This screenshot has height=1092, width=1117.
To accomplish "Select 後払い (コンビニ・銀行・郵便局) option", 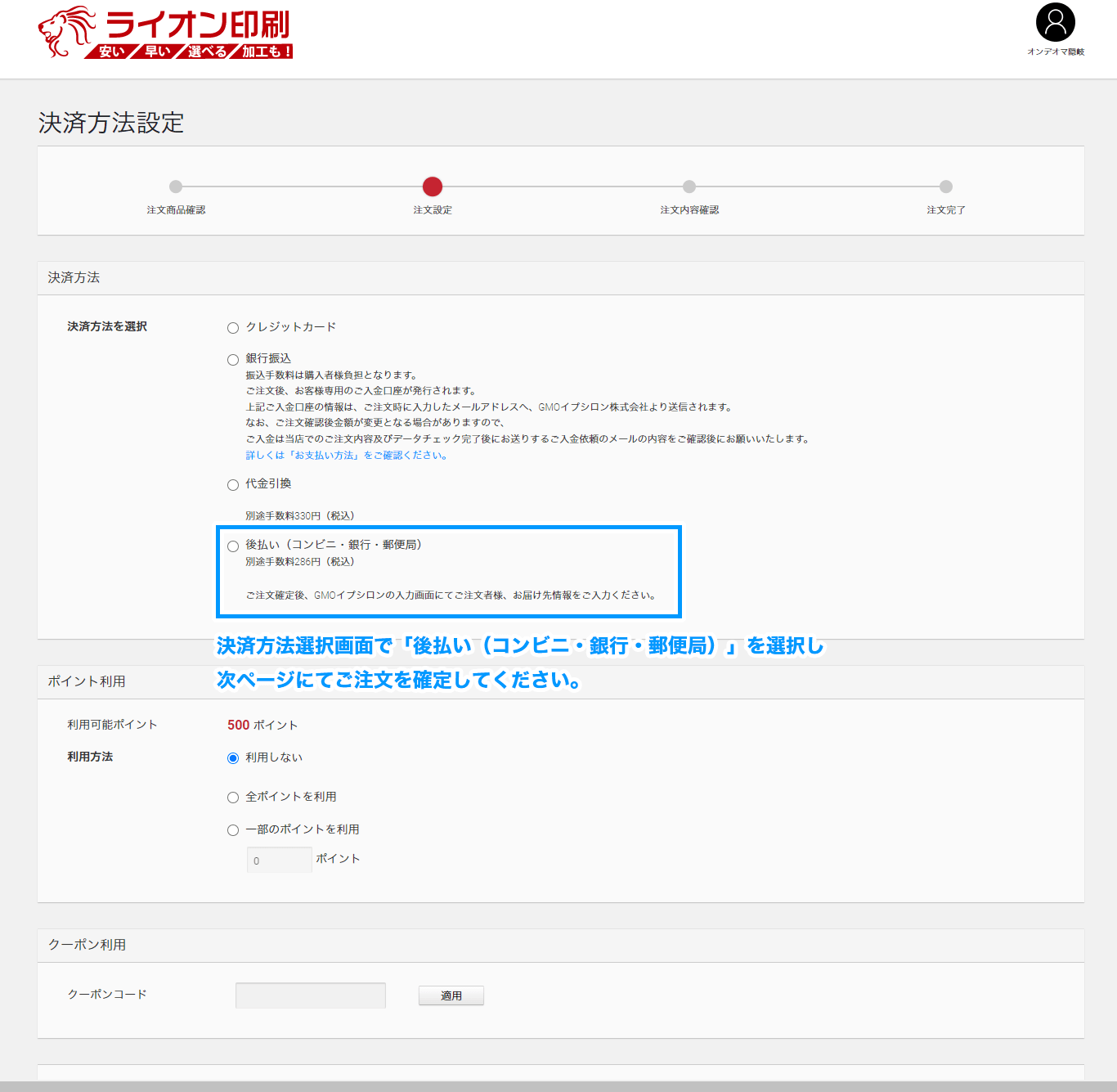I will click(x=233, y=546).
